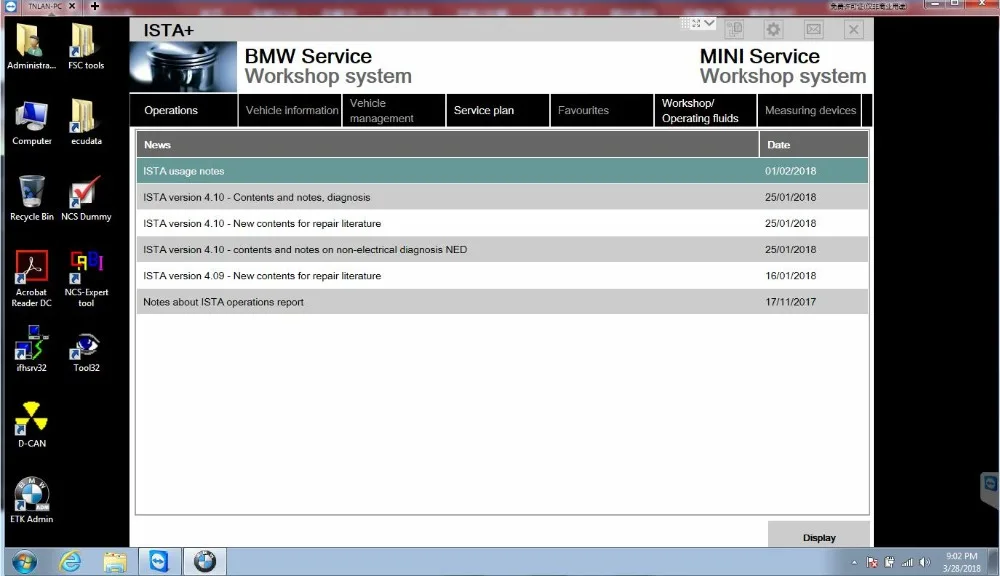Open ISTA settings gear icon
1000x576 pixels.
pyautogui.click(x=774, y=29)
